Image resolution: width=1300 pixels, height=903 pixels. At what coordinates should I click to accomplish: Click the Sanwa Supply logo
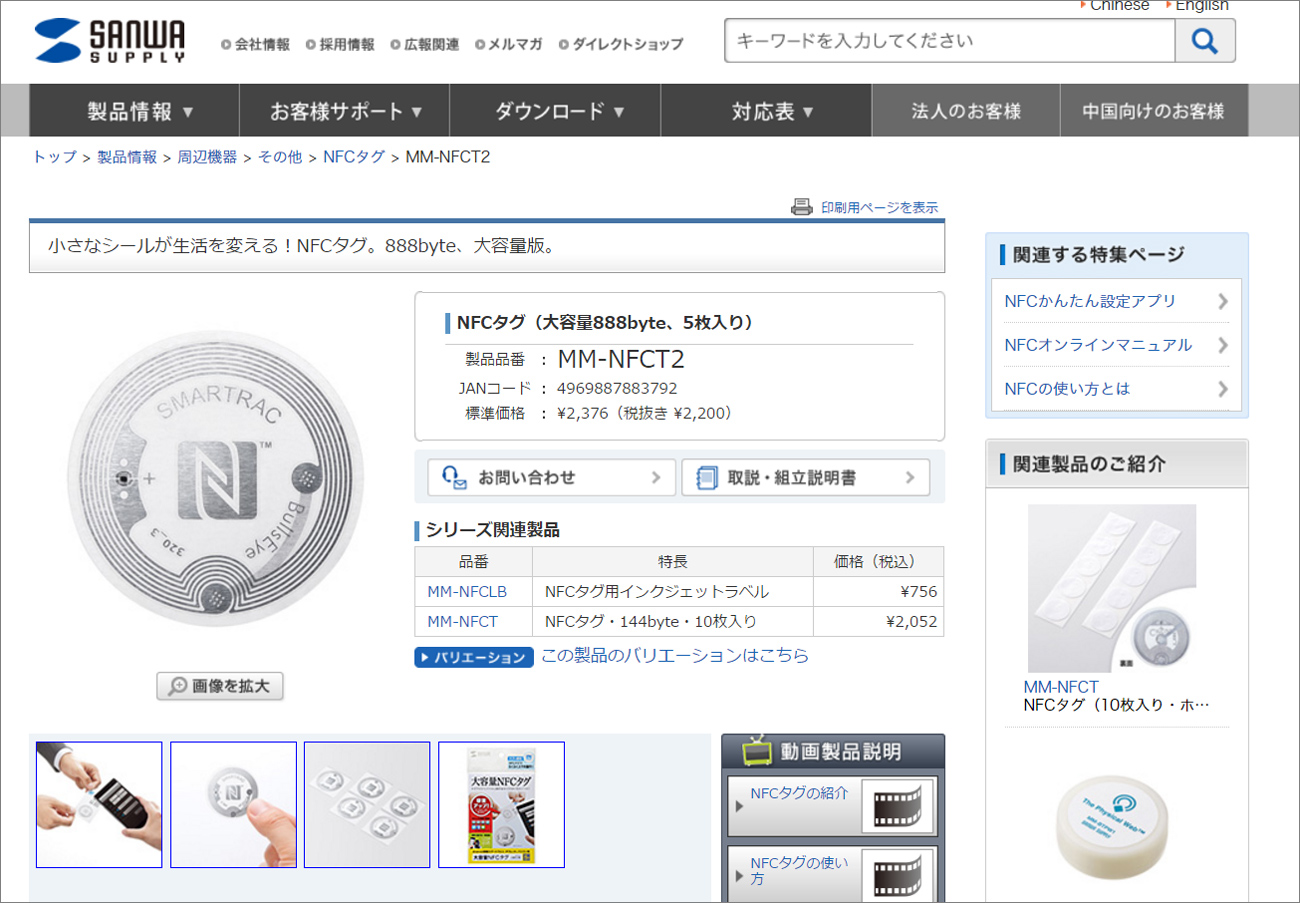(x=110, y=41)
